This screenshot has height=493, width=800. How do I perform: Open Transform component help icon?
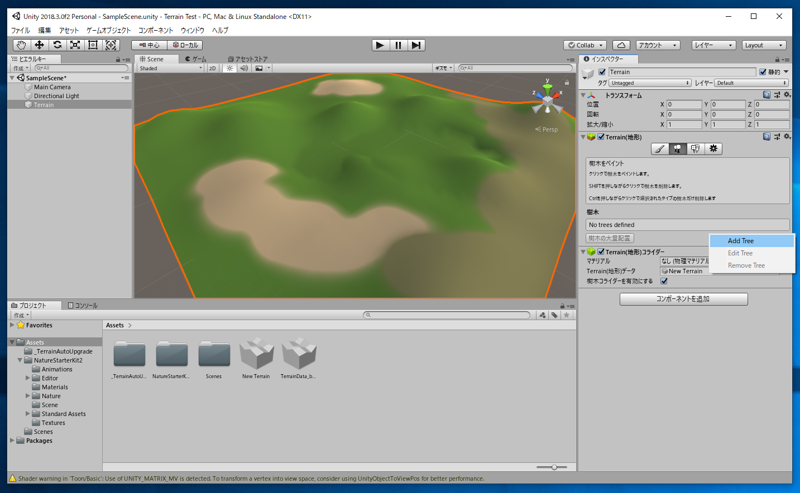(766, 94)
